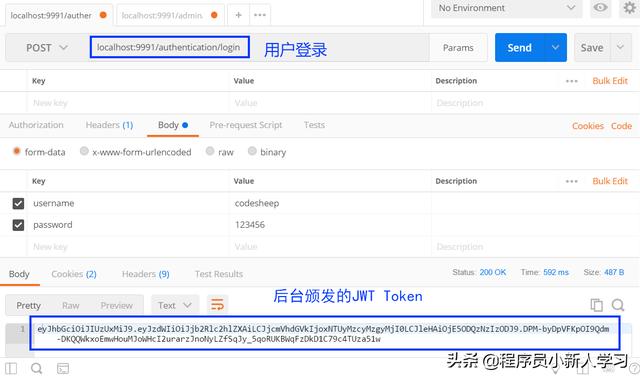The height and width of the screenshot is (380, 640).
Task: Select the raw body type radio
Action: (210, 151)
